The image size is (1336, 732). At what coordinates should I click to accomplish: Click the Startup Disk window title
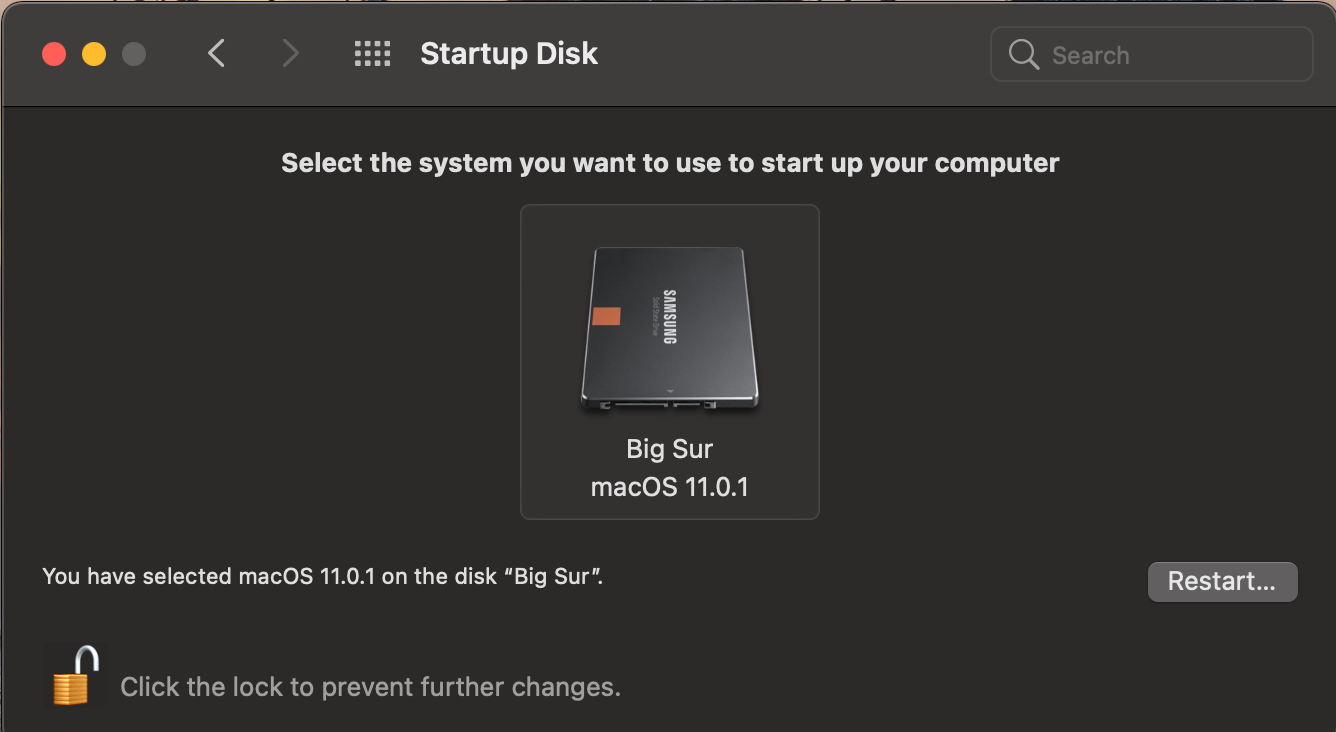coord(508,54)
